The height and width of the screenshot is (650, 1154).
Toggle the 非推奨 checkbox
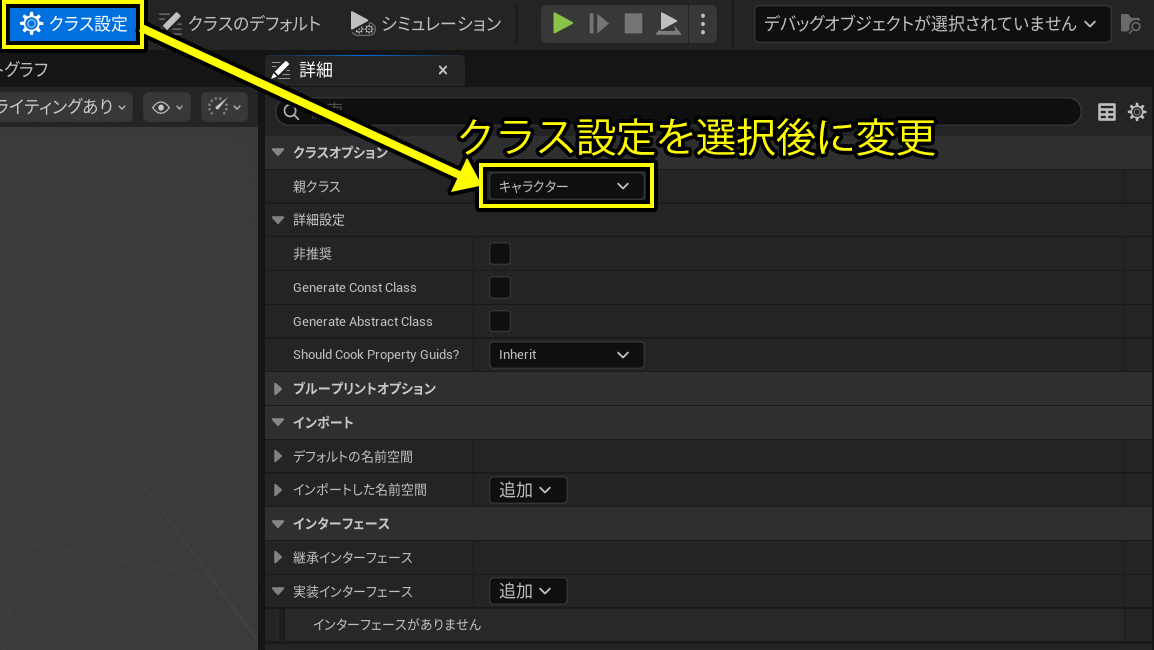coord(500,253)
